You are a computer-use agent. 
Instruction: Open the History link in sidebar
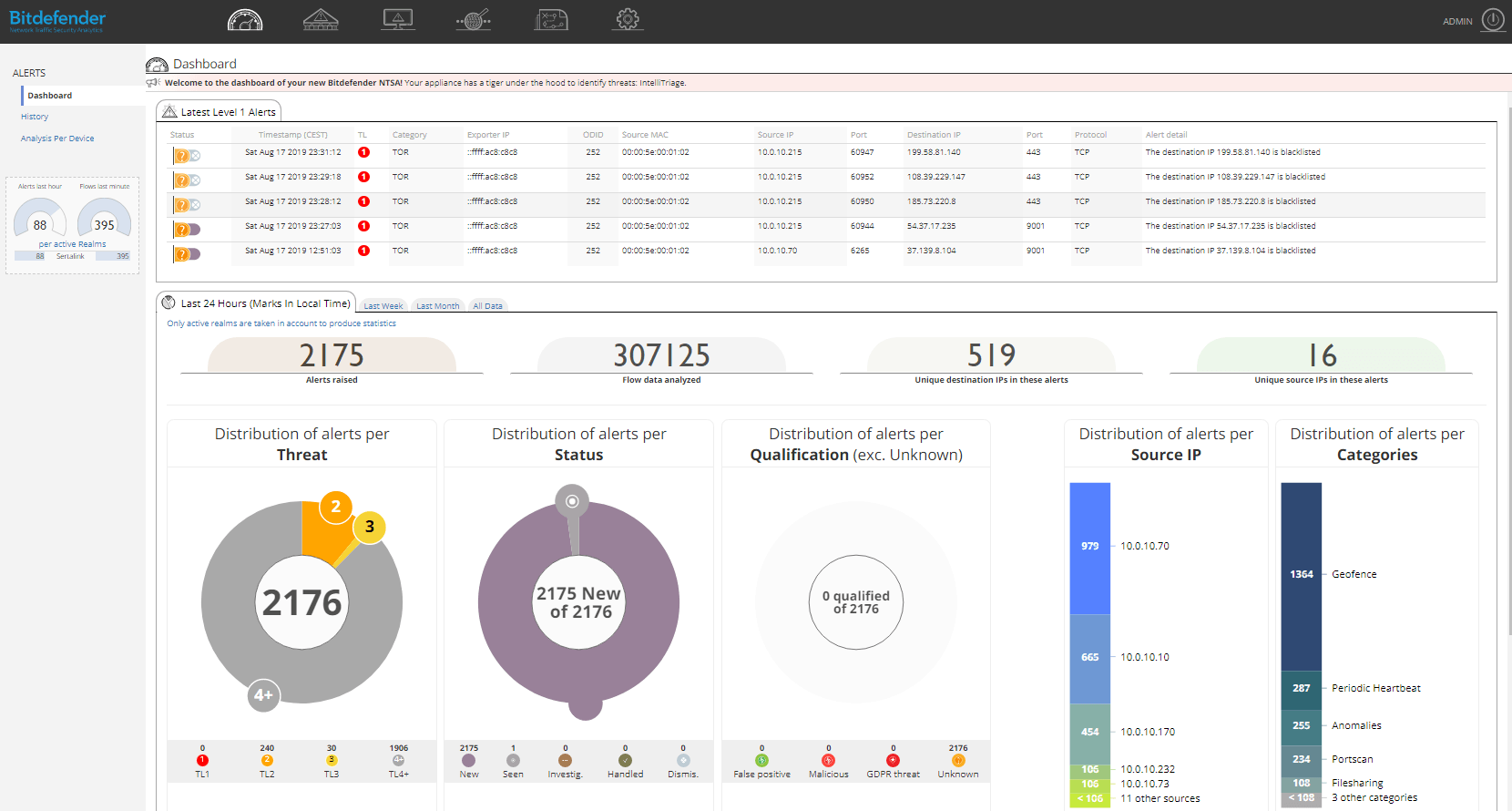point(35,117)
